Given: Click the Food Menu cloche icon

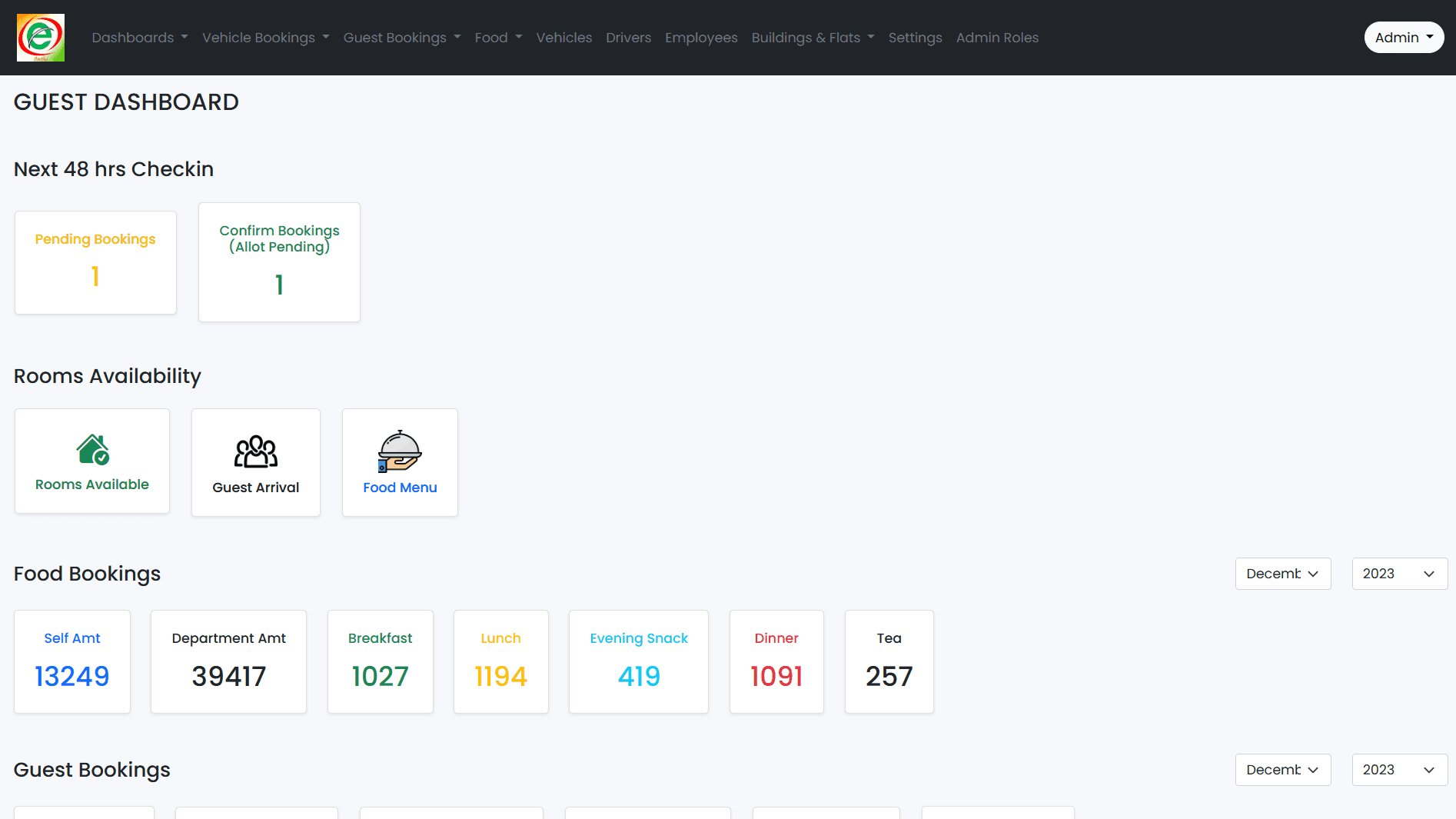Looking at the screenshot, I should [x=400, y=451].
